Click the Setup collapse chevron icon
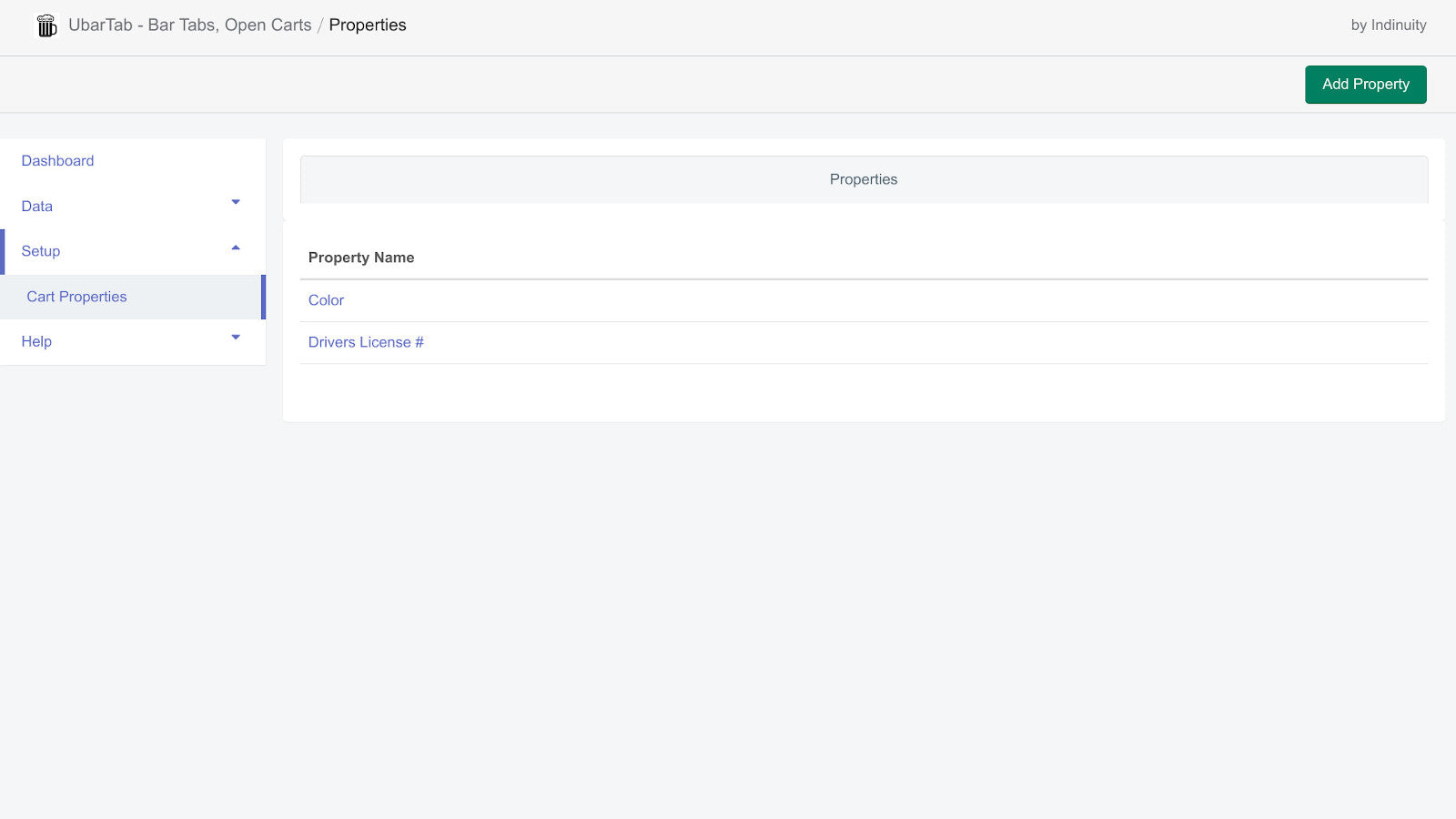Image resolution: width=1456 pixels, height=819 pixels. click(236, 247)
